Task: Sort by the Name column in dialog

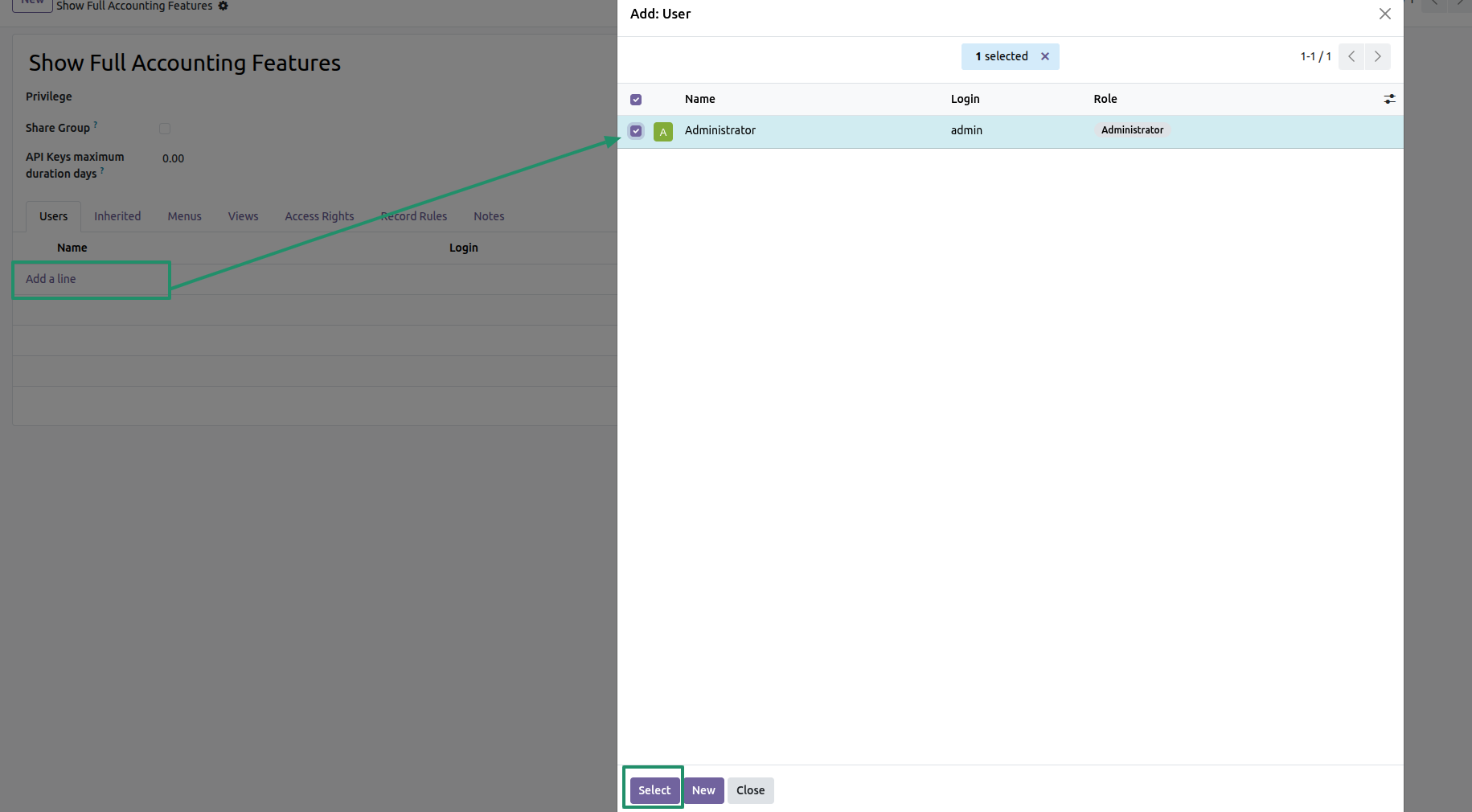Action: tap(699, 99)
